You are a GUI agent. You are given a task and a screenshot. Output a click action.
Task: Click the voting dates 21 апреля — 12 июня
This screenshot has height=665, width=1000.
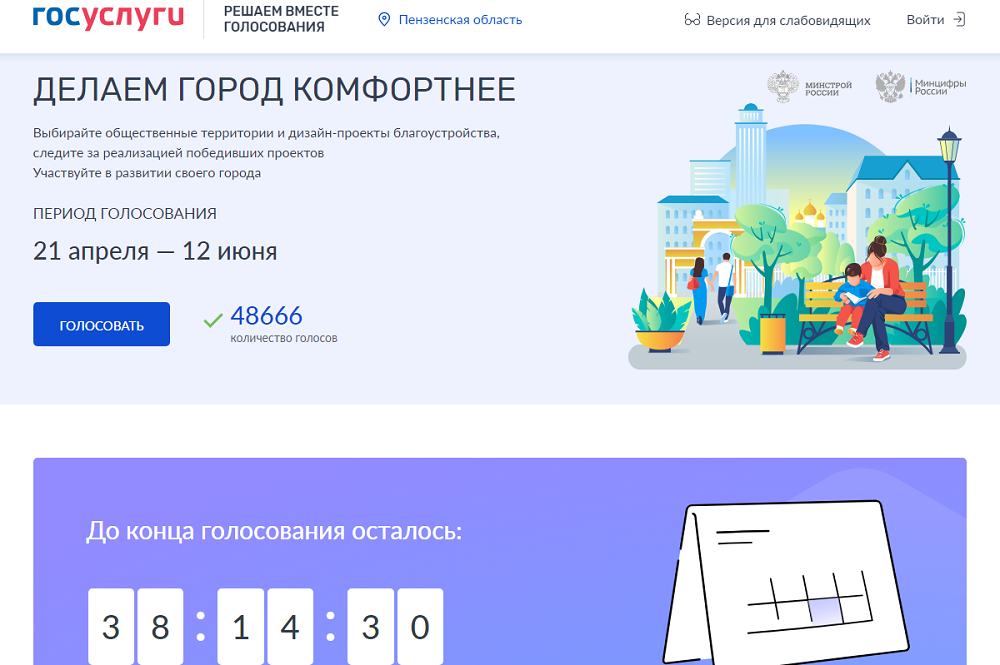point(155,251)
